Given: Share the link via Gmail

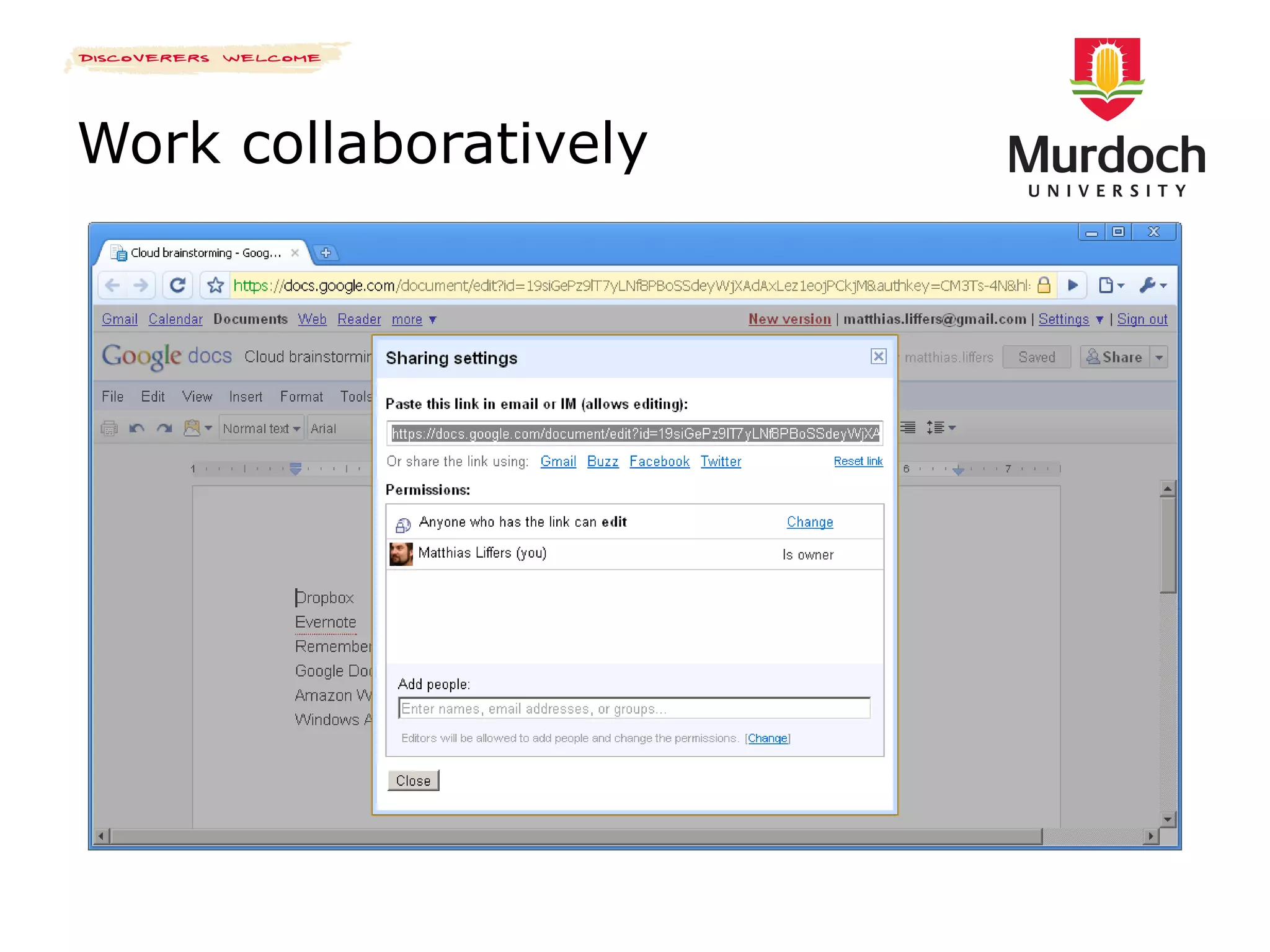Looking at the screenshot, I should 558,461.
